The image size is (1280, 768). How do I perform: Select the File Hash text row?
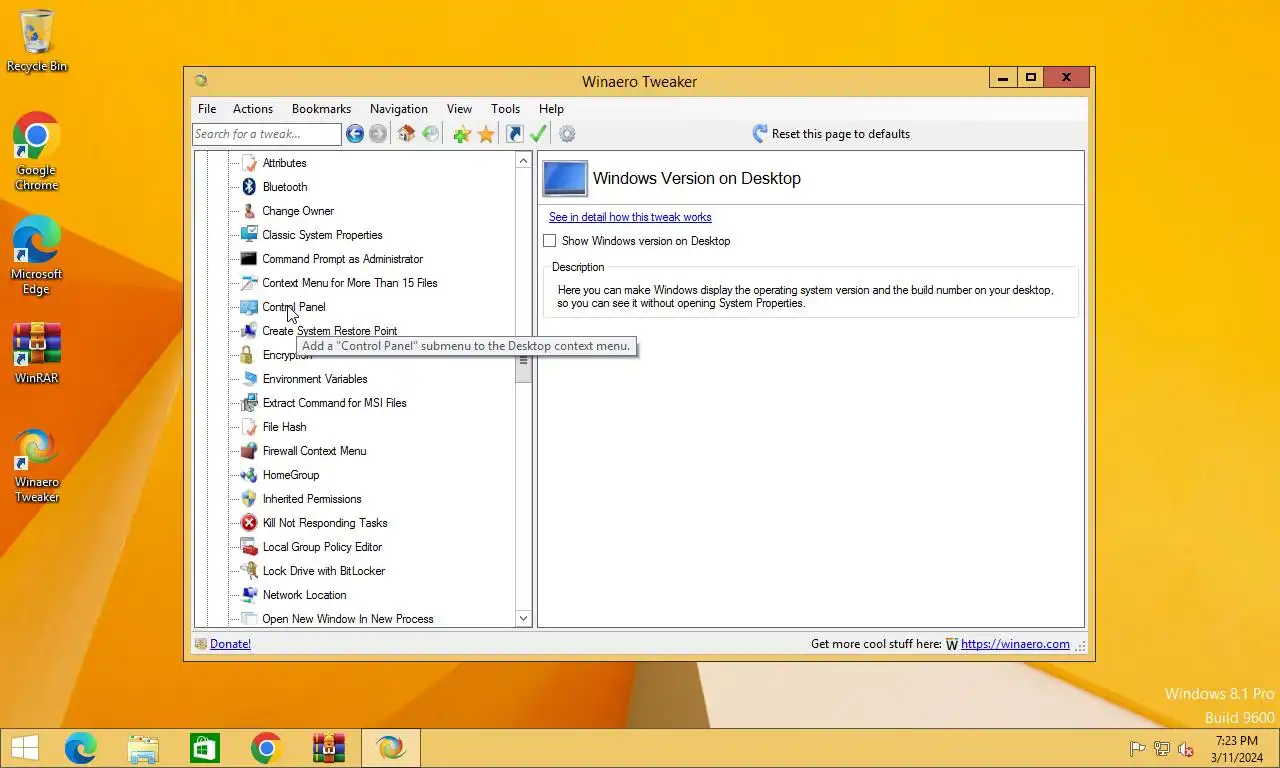pyautogui.click(x=285, y=427)
